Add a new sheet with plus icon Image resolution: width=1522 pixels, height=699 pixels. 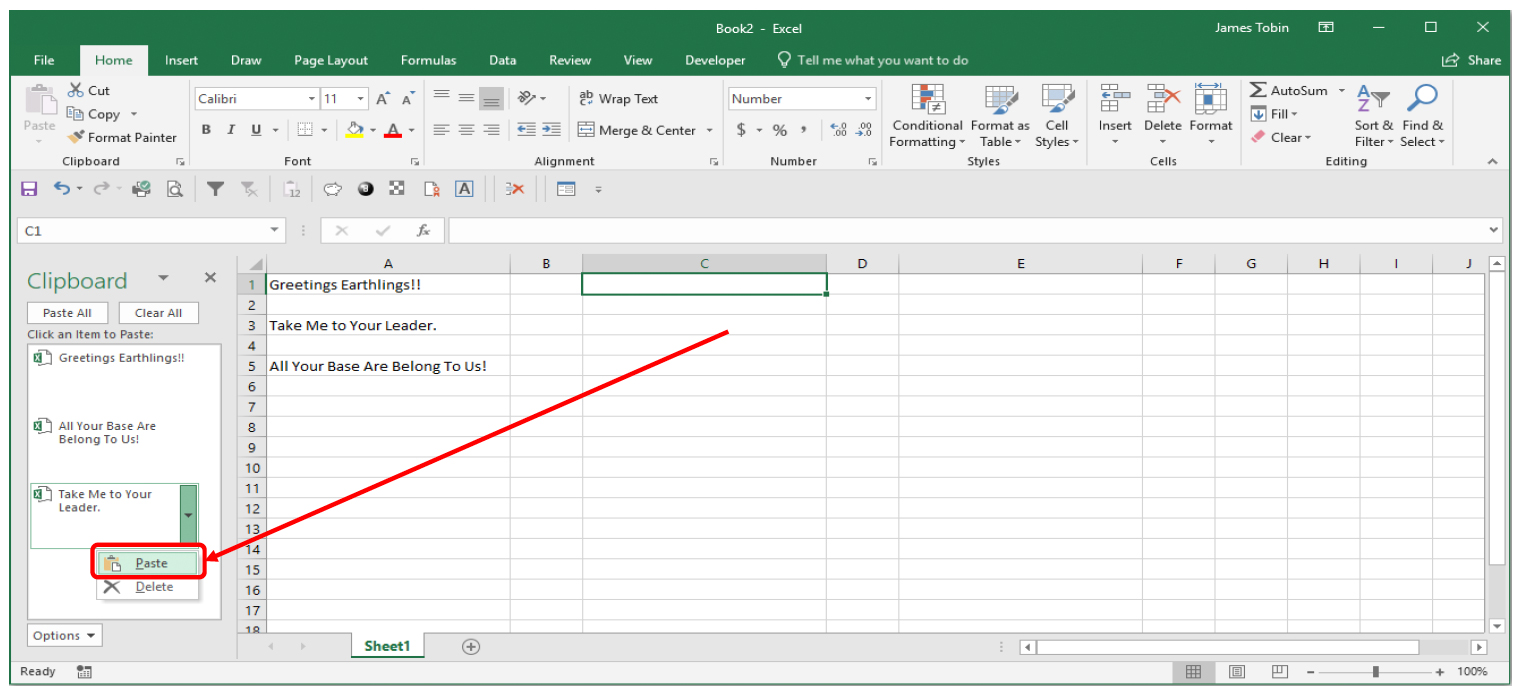[471, 647]
